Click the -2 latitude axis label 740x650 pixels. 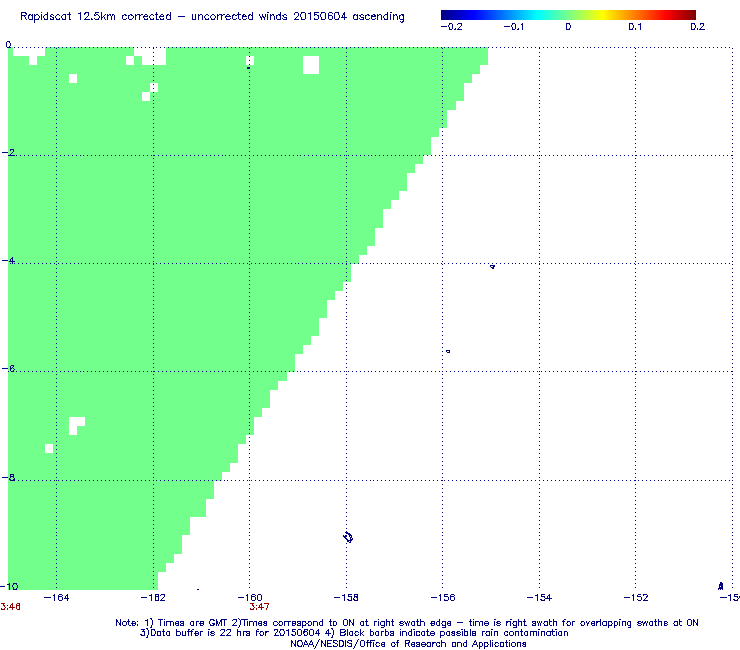pyautogui.click(x=8, y=152)
